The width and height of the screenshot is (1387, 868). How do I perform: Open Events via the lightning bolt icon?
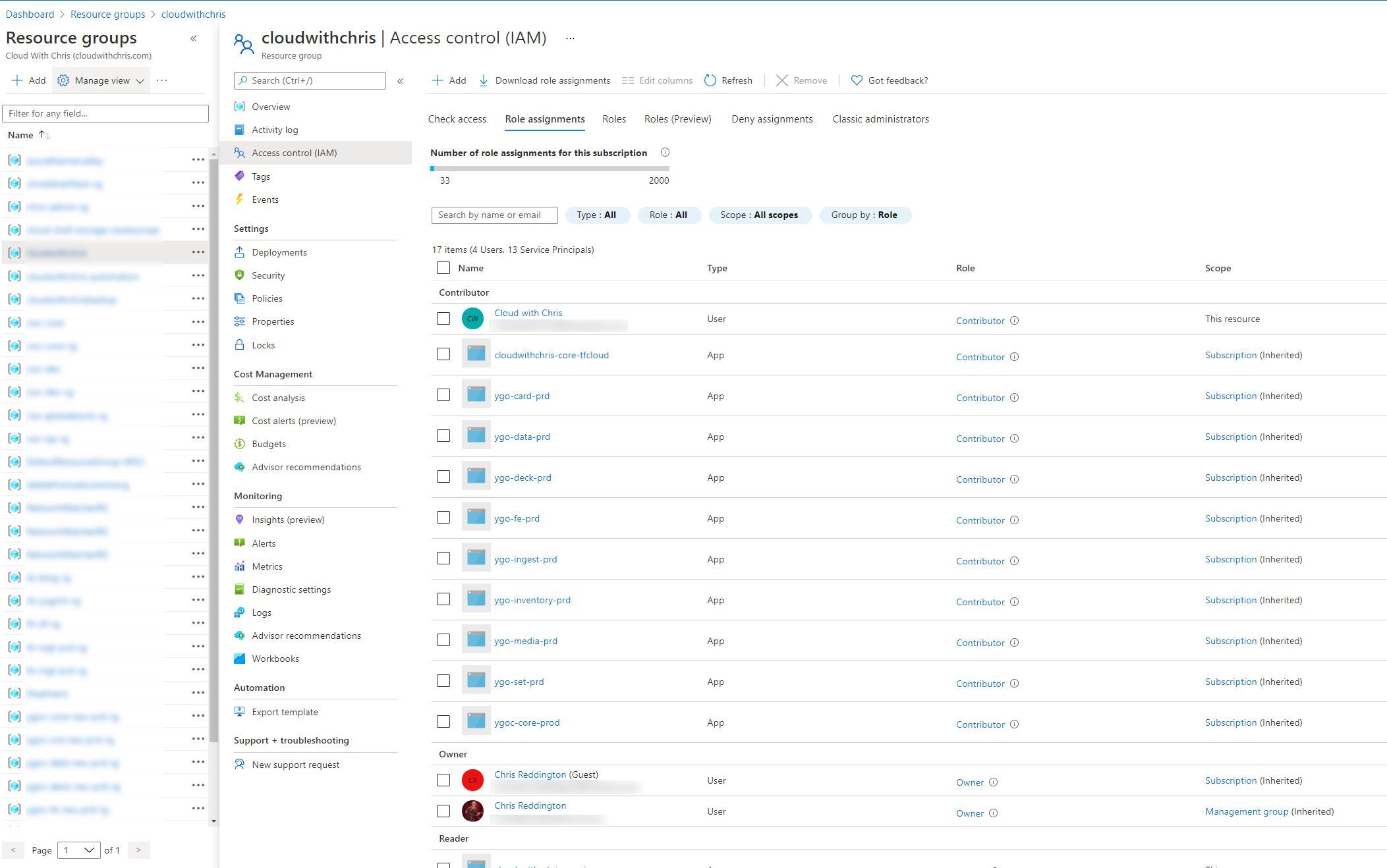pyautogui.click(x=240, y=199)
